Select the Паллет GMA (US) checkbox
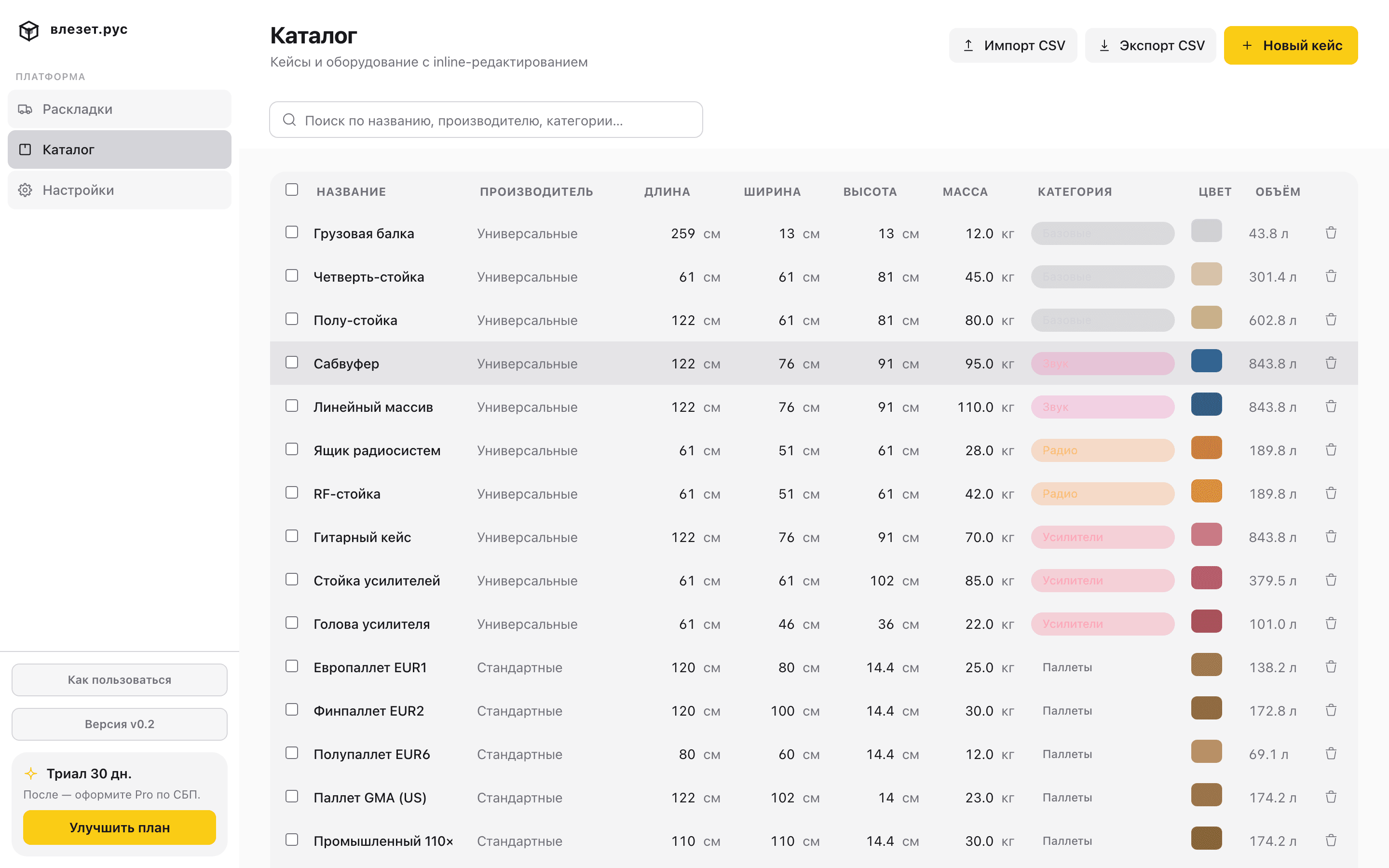 pyautogui.click(x=292, y=796)
